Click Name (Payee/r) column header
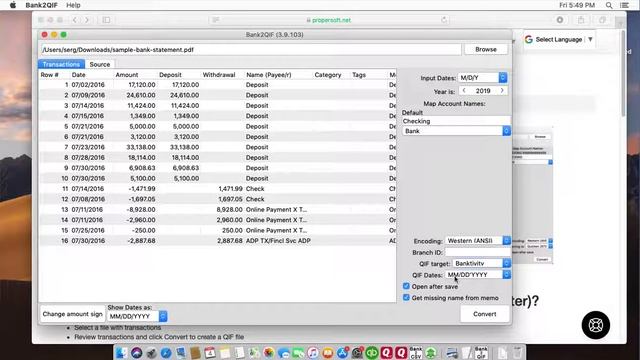Screen dimensions: 640x360 (269, 75)
